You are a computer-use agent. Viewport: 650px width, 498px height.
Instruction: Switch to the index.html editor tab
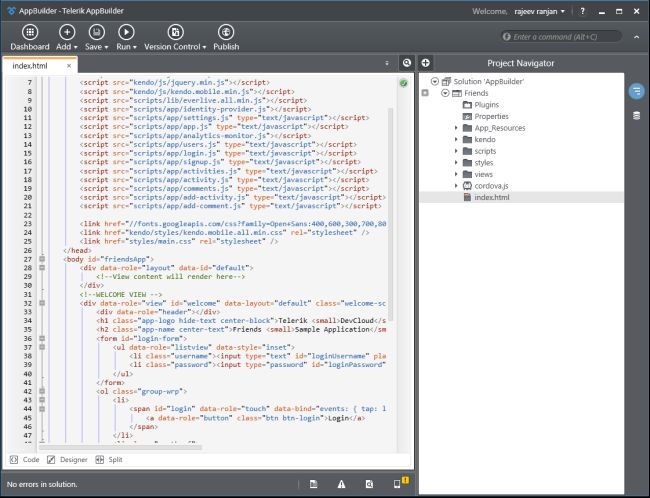(x=30, y=66)
